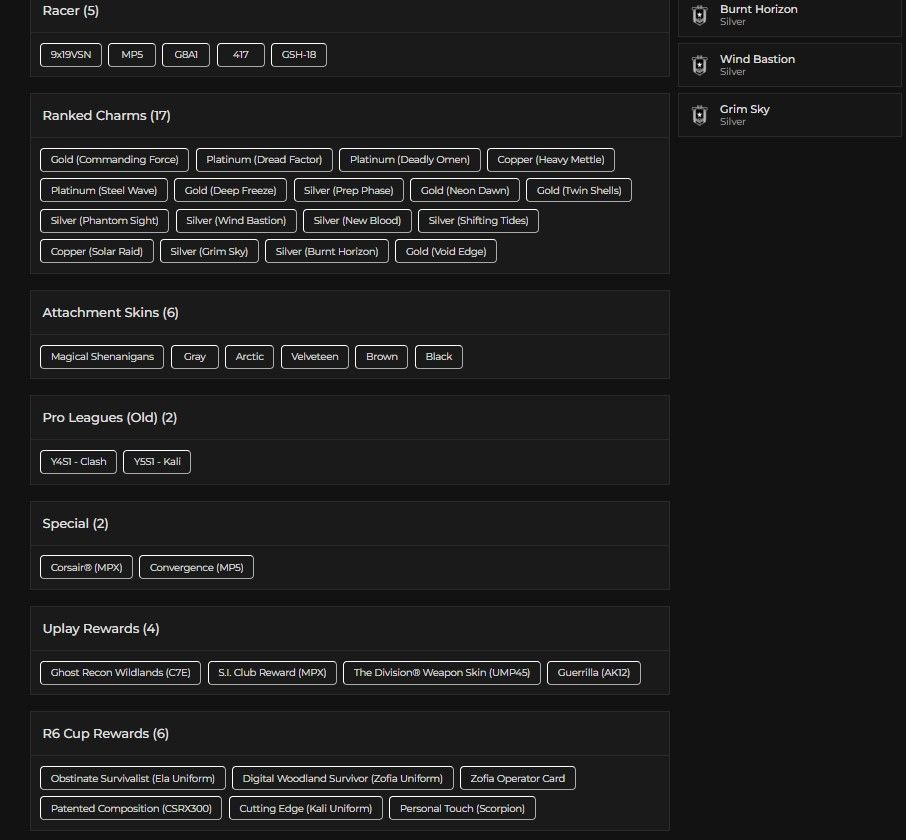906x840 pixels.
Task: Pick Silver (Shifting Tides) charm
Action: click(x=478, y=221)
